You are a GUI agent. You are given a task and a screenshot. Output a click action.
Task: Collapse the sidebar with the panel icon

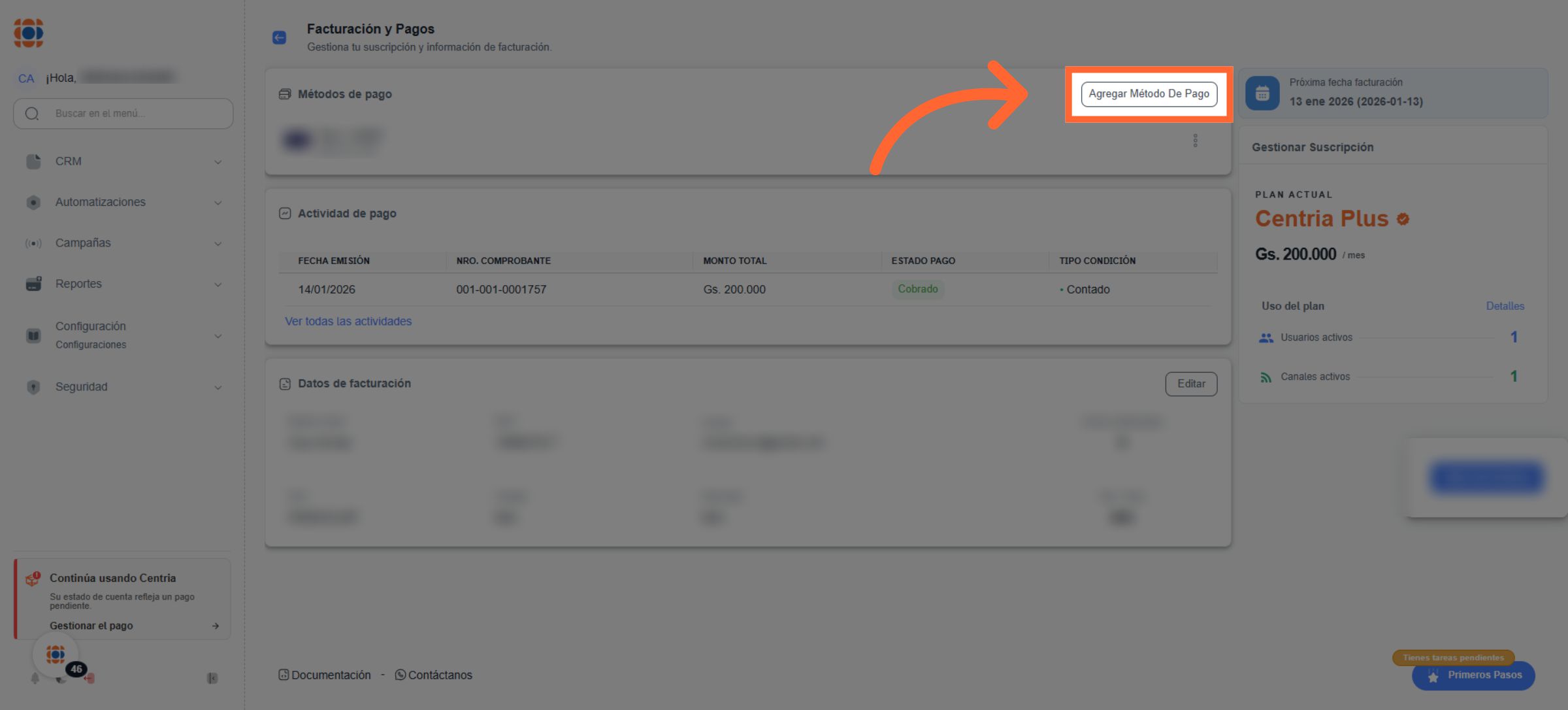click(x=212, y=679)
